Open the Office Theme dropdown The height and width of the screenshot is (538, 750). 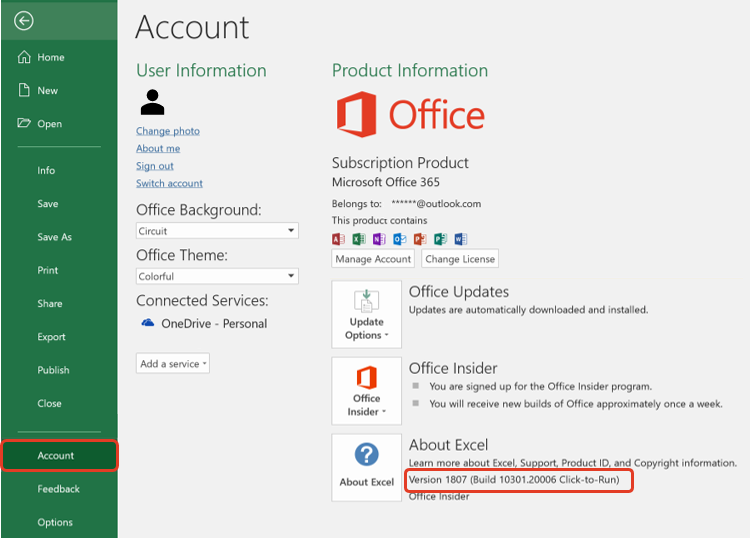(x=217, y=276)
